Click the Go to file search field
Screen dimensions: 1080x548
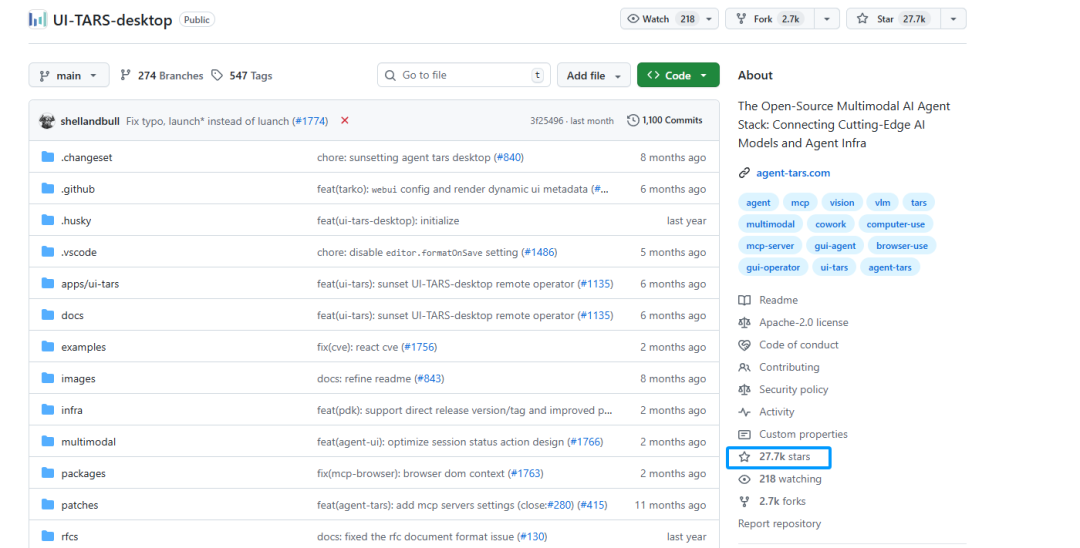(464, 75)
